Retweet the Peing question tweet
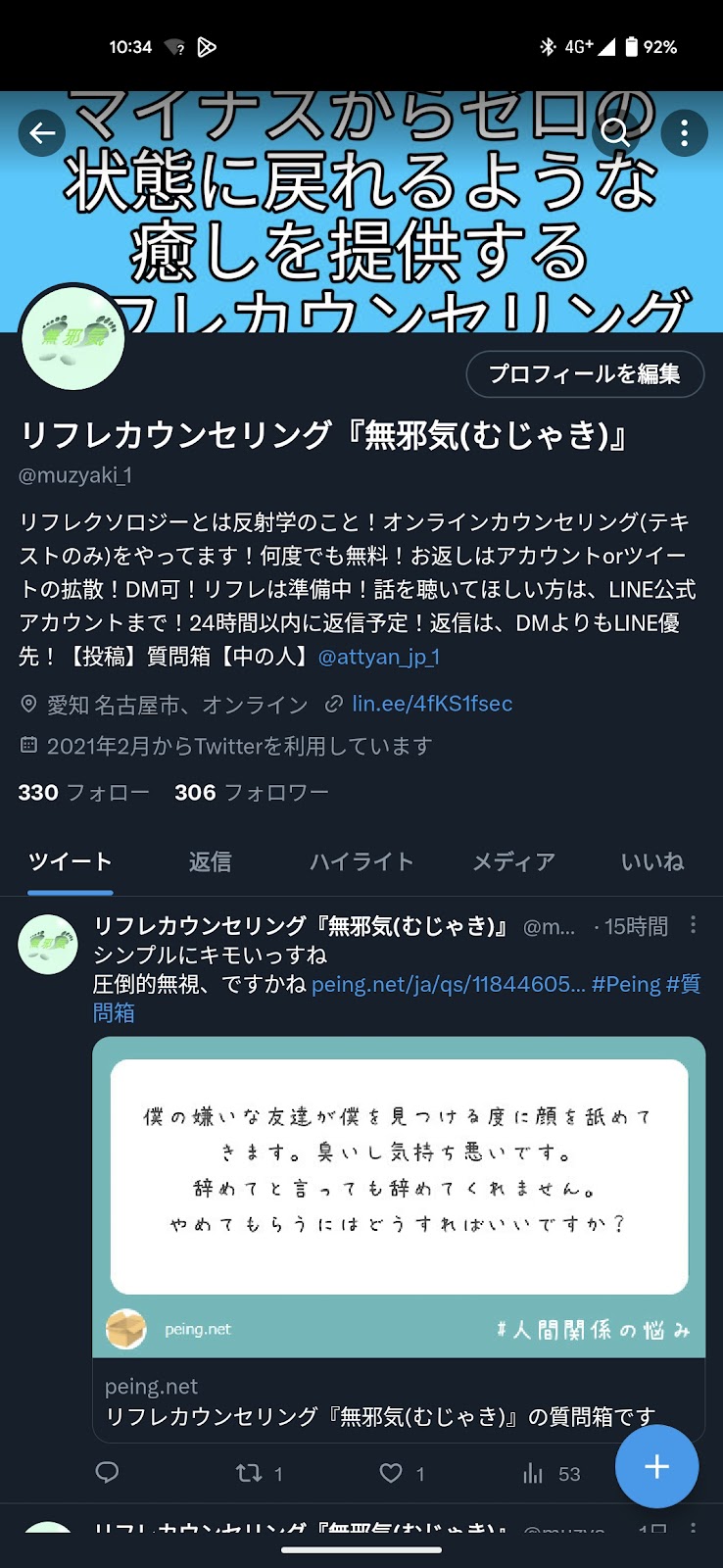The width and height of the screenshot is (723, 1568). pos(259,1473)
